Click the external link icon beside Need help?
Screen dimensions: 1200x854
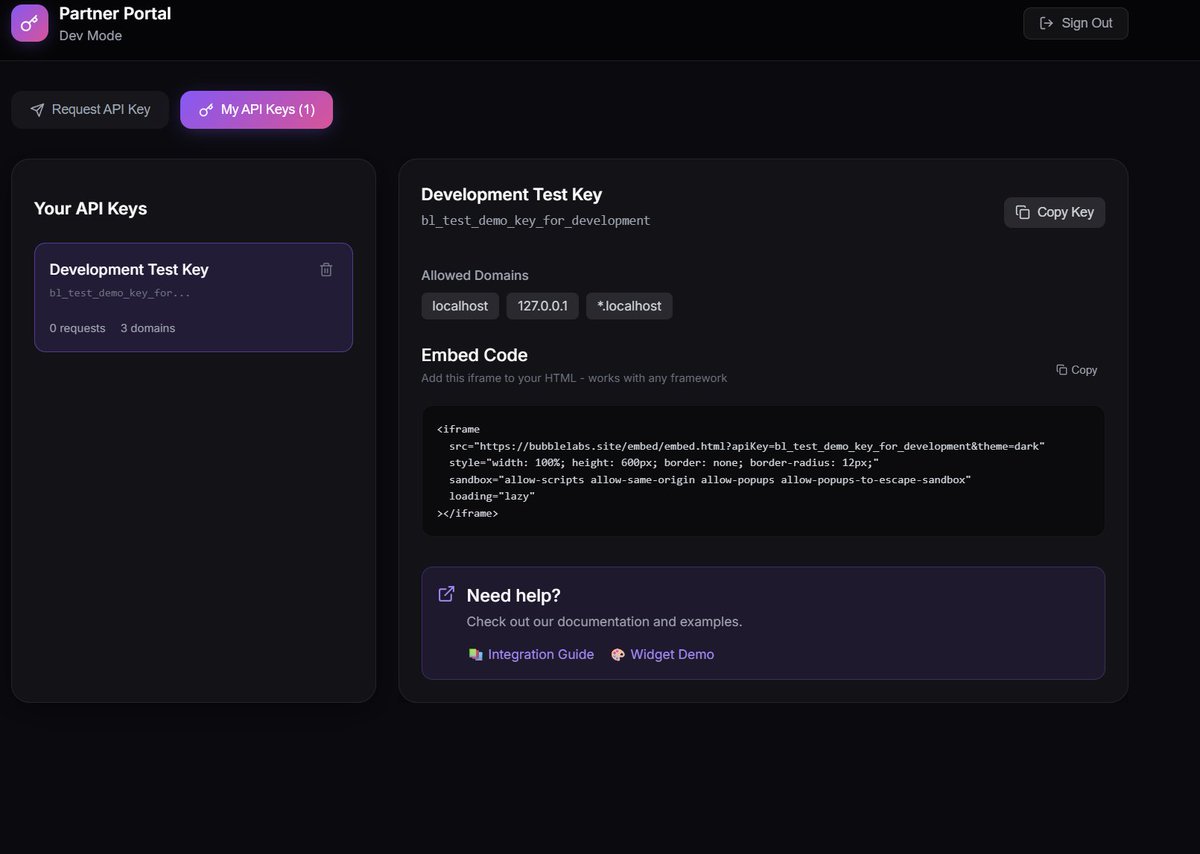click(x=447, y=594)
